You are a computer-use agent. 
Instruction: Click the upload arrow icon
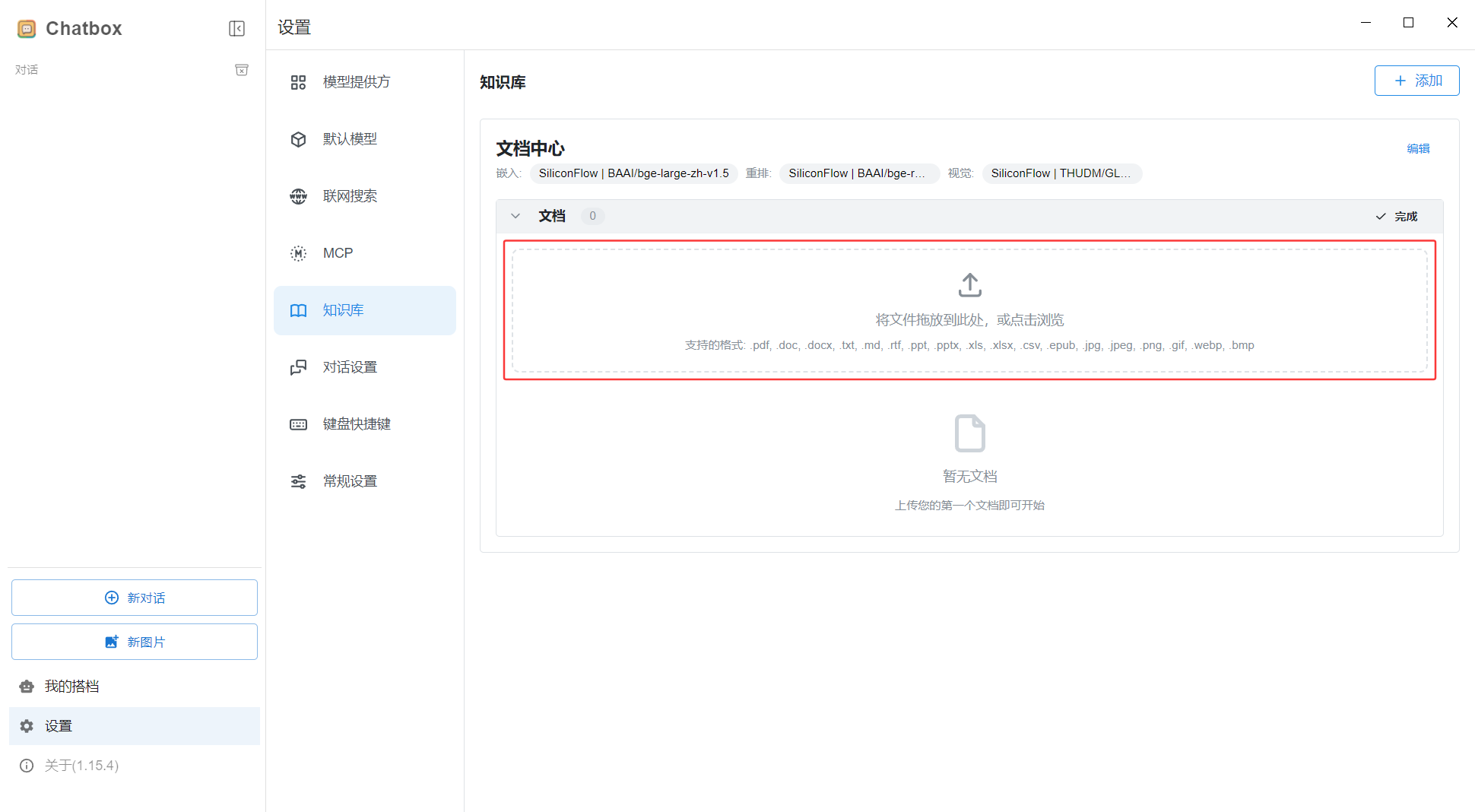pyautogui.click(x=969, y=285)
